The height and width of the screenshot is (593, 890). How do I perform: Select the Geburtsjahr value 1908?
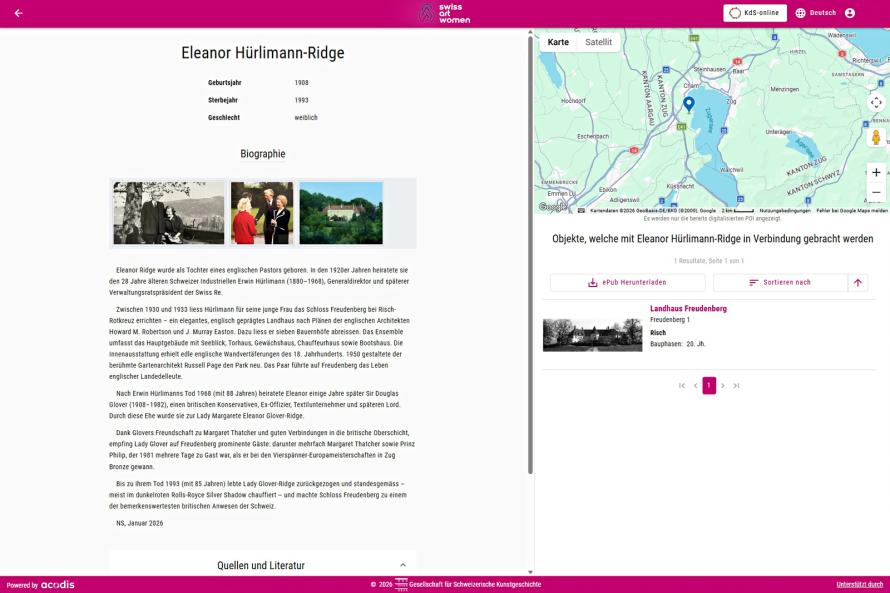point(301,83)
